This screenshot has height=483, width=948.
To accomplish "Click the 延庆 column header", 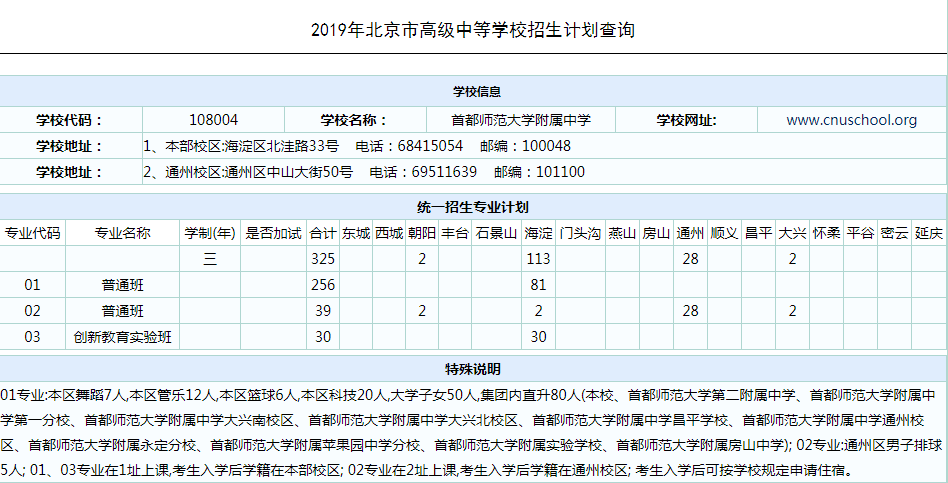I will [x=929, y=233].
